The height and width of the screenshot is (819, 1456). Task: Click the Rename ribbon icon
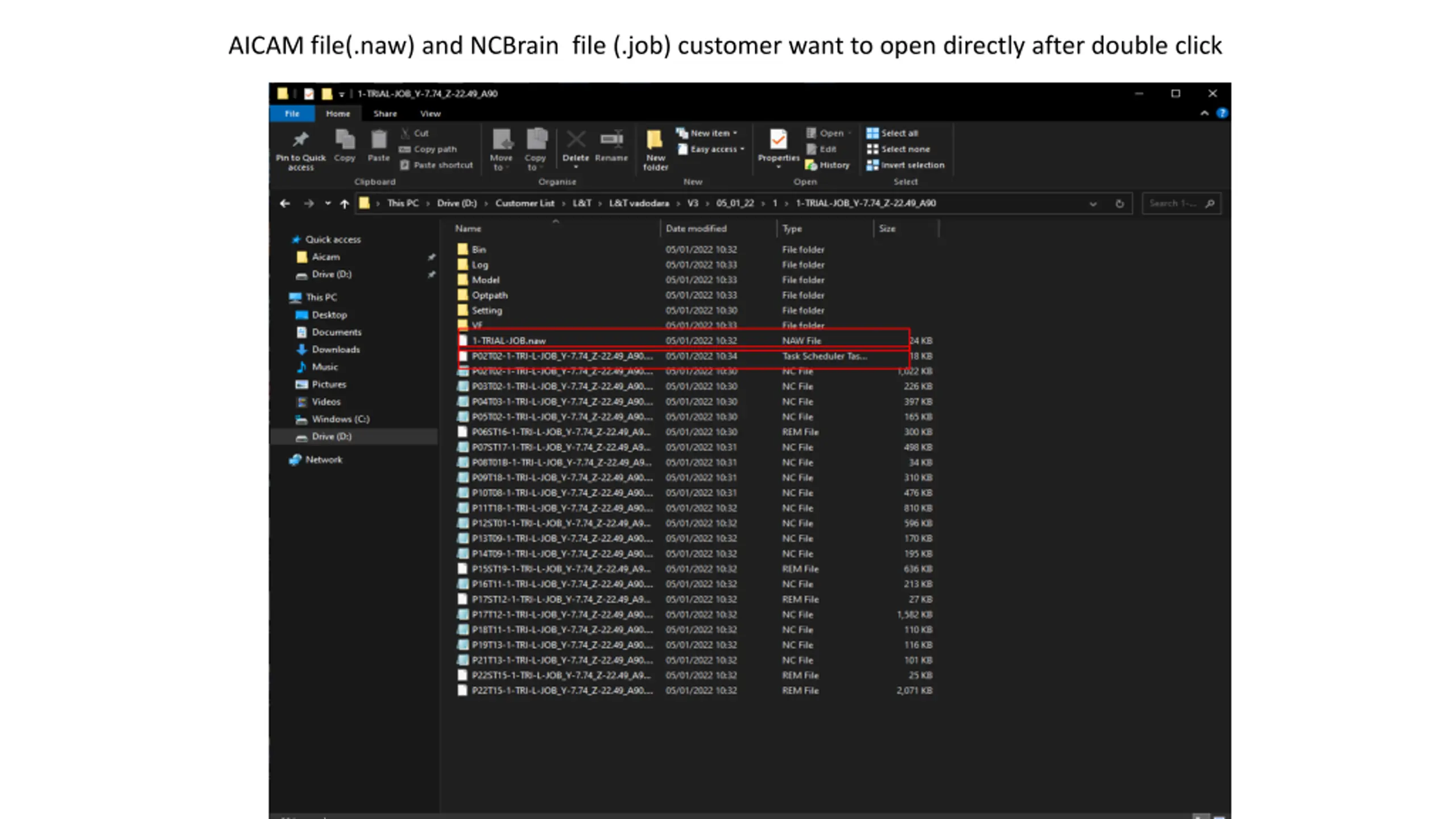(611, 146)
